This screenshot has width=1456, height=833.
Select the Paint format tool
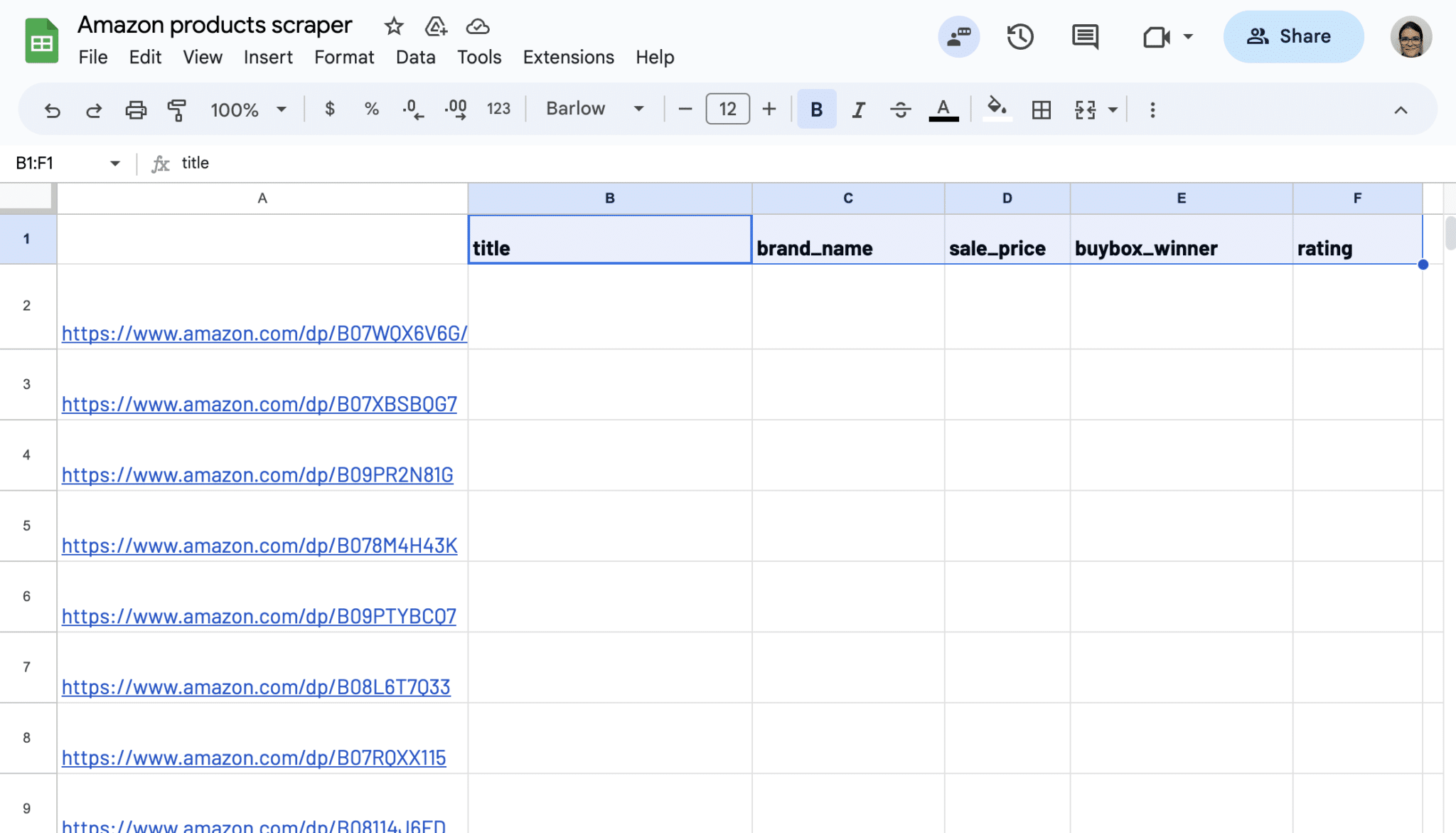[177, 110]
